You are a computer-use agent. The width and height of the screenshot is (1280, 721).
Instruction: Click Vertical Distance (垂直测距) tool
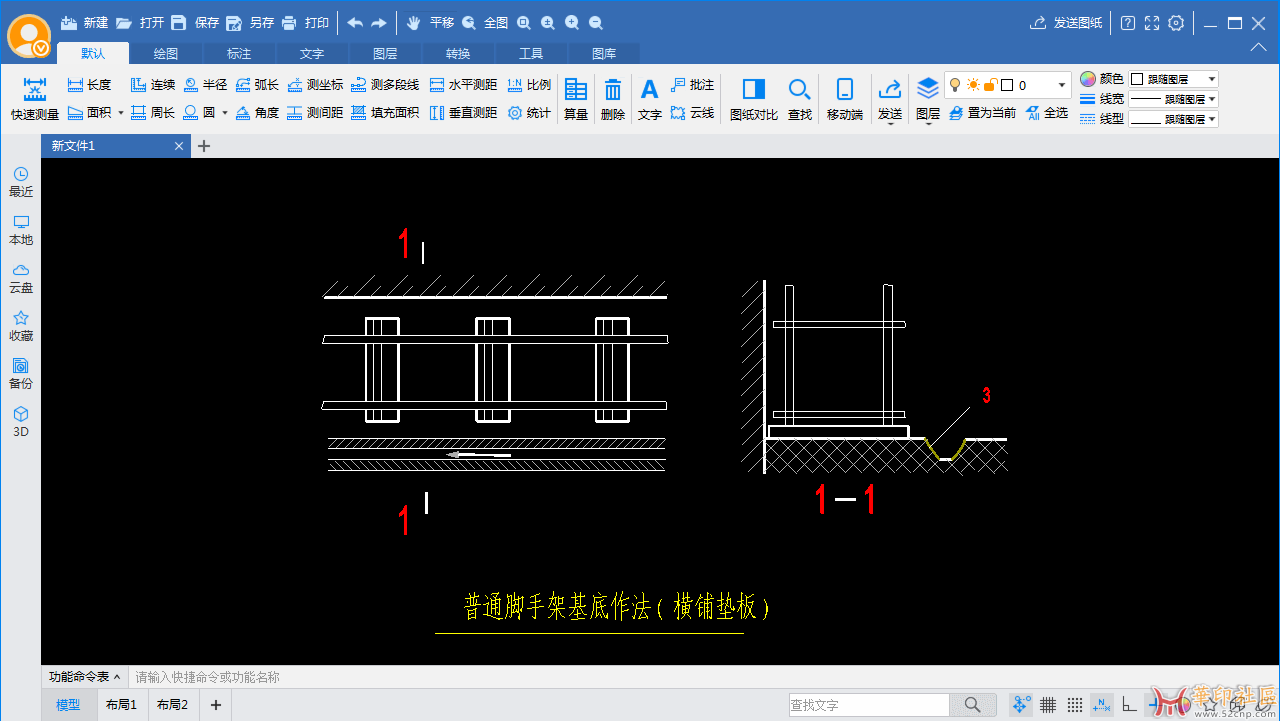463,113
